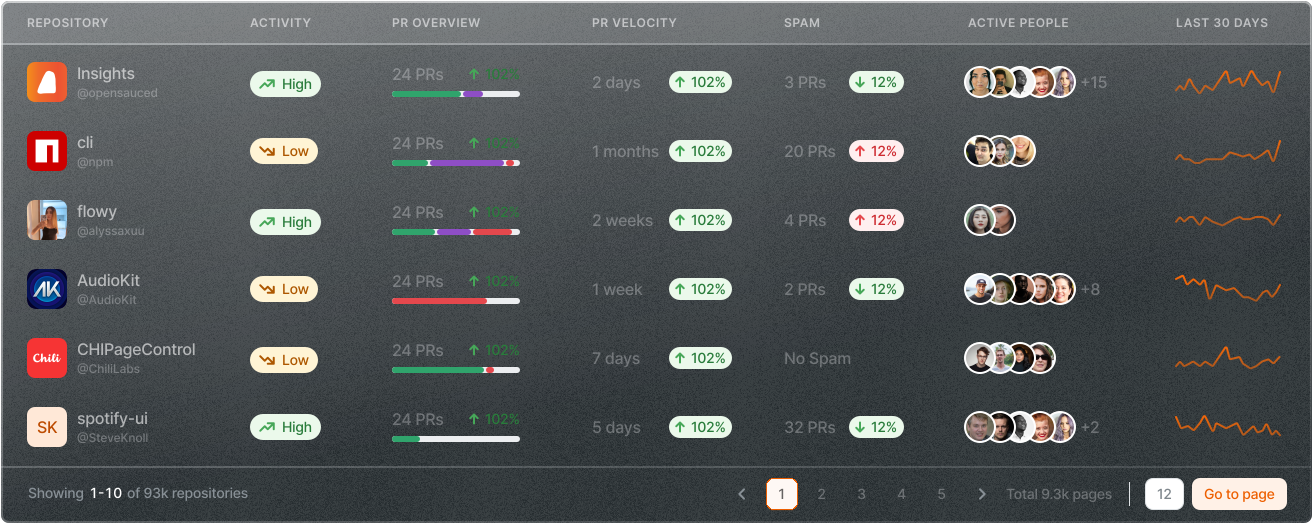Click the npm cli repository icon
Viewport: 1312px width, 523px height.
tap(47, 151)
